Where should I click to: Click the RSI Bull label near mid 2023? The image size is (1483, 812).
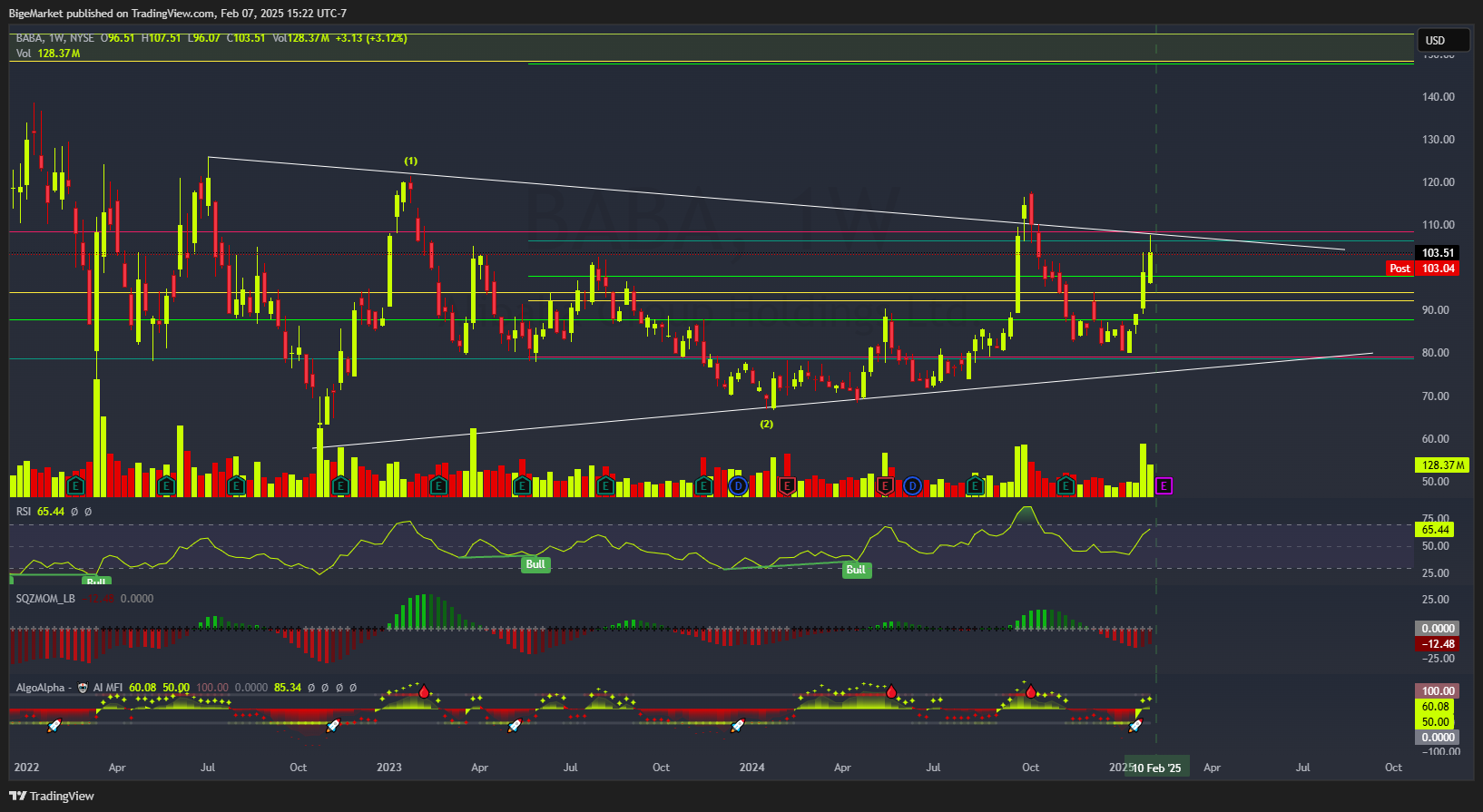click(x=535, y=564)
